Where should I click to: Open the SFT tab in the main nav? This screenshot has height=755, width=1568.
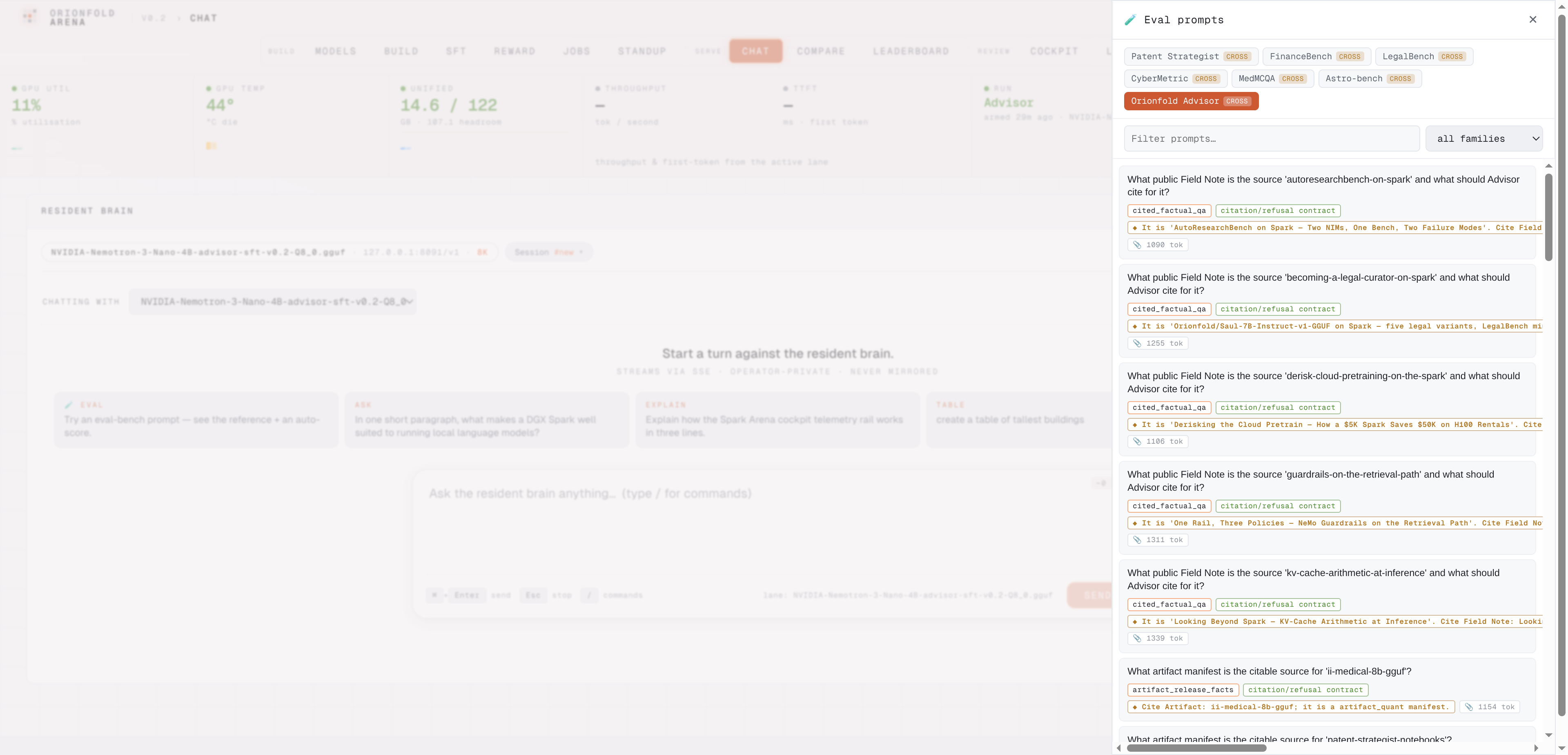pyautogui.click(x=455, y=51)
